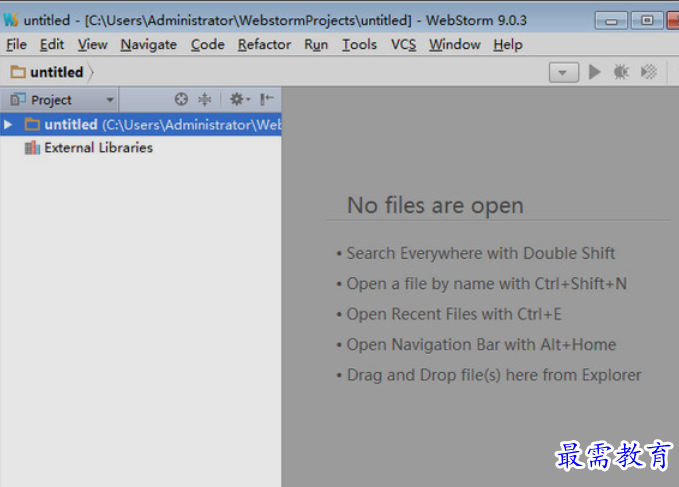Click the Debug bug icon
Image resolution: width=679 pixels, height=487 pixels.
(x=621, y=72)
